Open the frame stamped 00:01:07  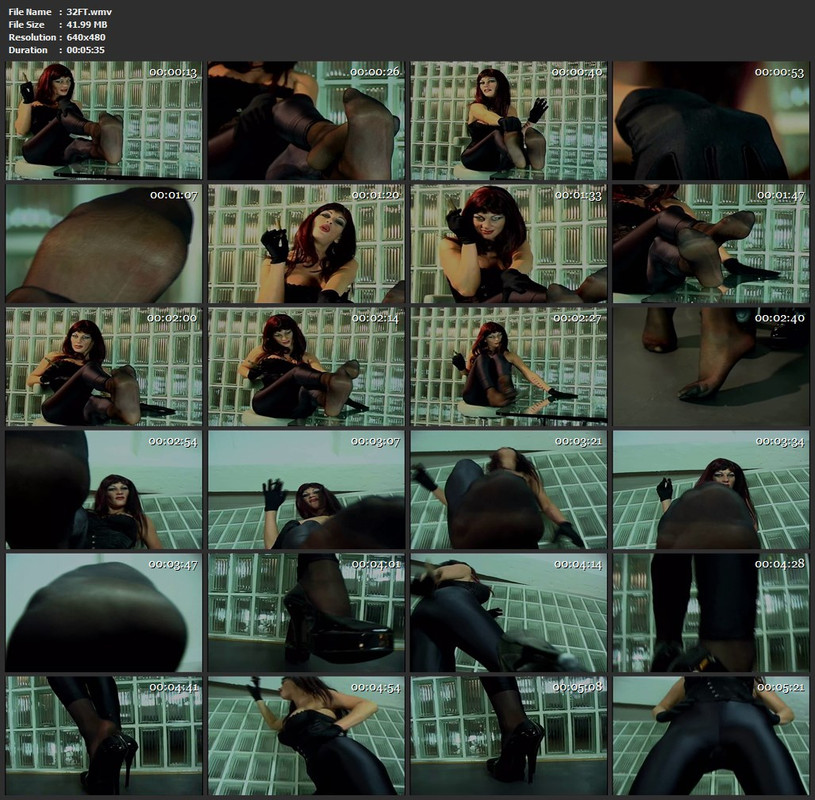104,244
